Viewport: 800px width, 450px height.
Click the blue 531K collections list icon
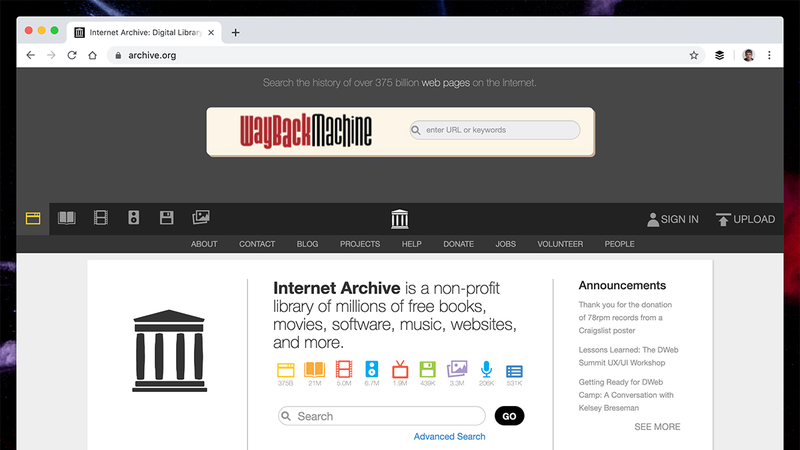tap(514, 371)
